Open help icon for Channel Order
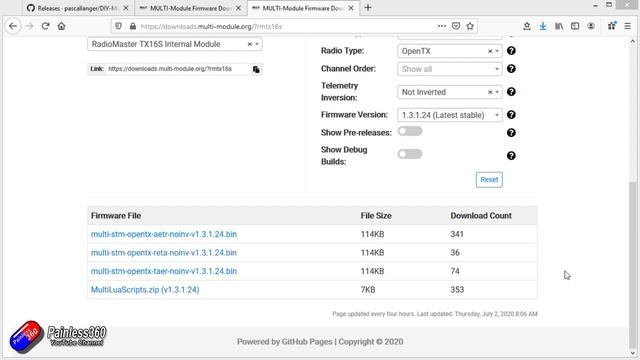 coord(511,69)
